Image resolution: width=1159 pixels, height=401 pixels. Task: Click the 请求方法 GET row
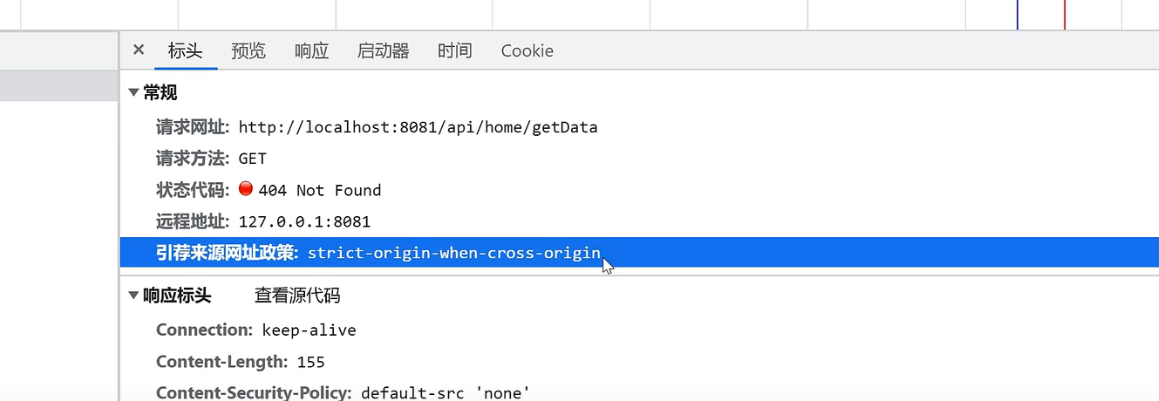(x=639, y=158)
